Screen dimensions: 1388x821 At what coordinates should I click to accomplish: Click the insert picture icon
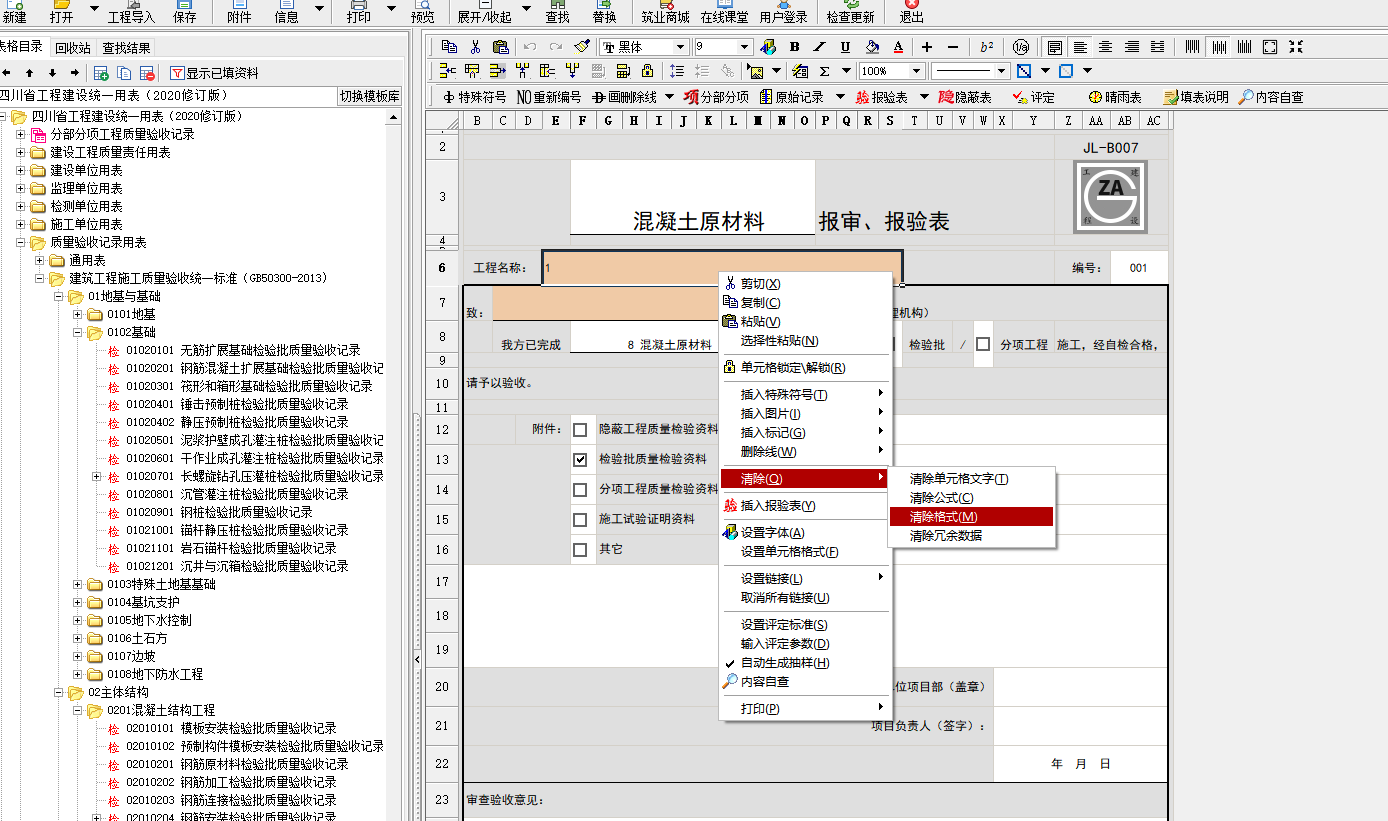(753, 71)
